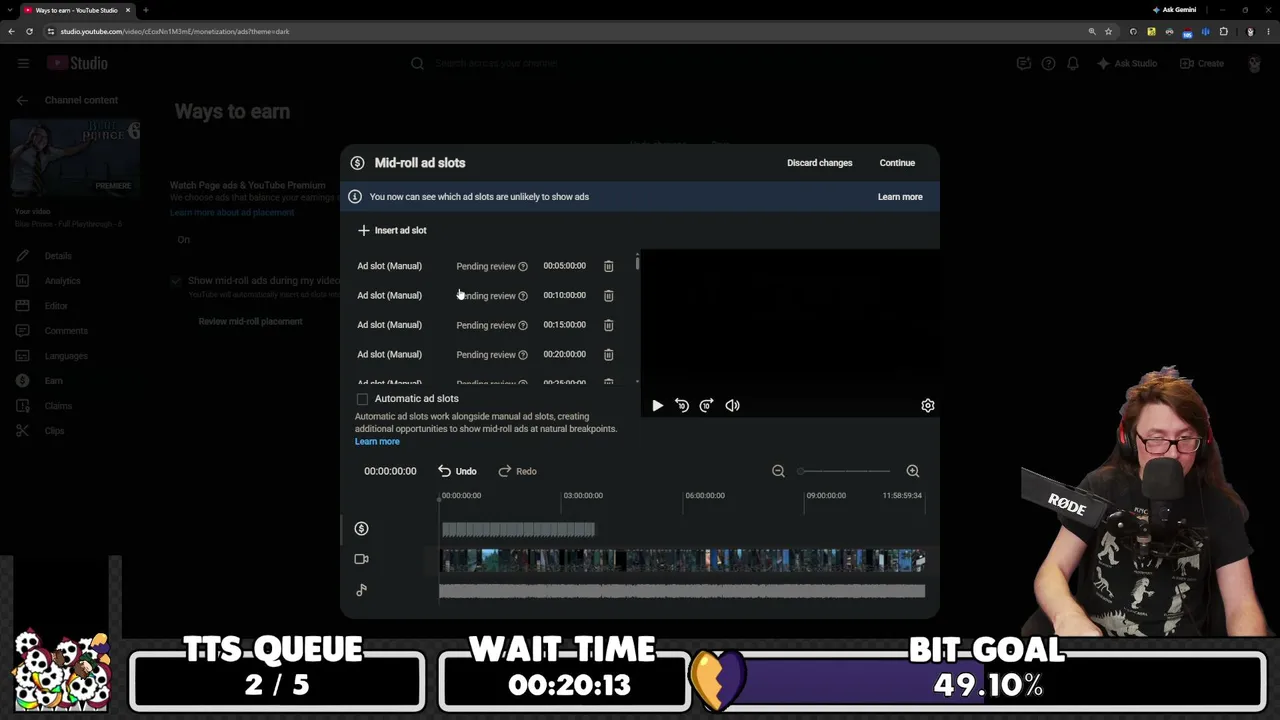Open Comments in the Studio sidebar

pos(66,331)
